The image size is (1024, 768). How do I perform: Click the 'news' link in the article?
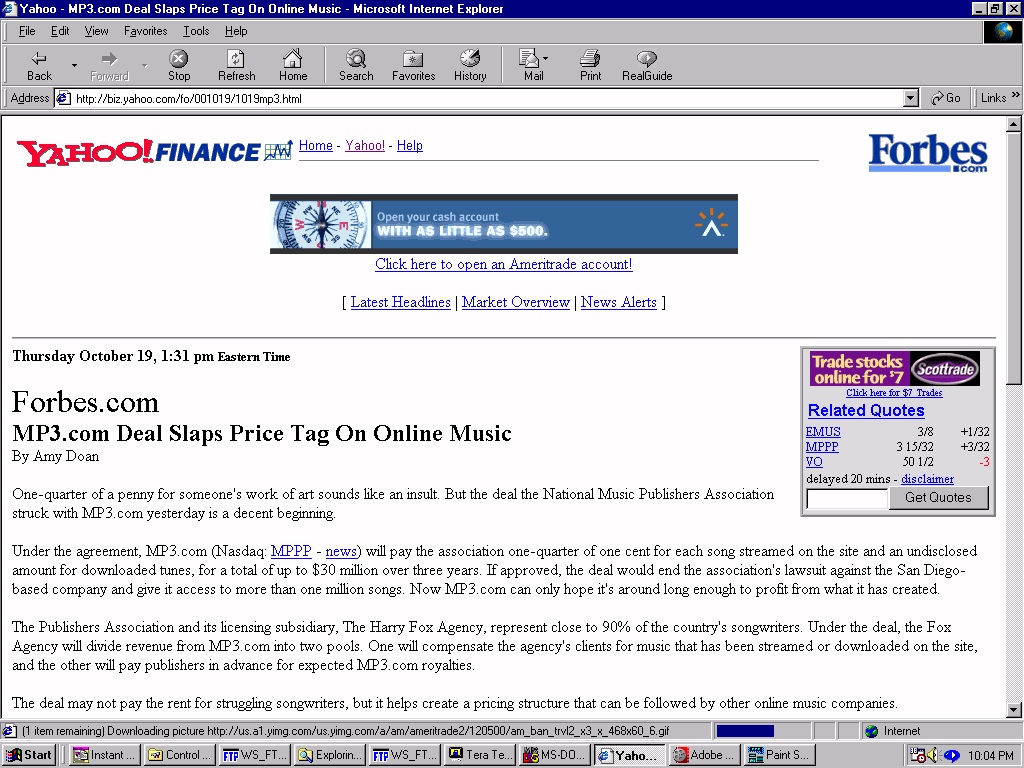pyautogui.click(x=341, y=551)
